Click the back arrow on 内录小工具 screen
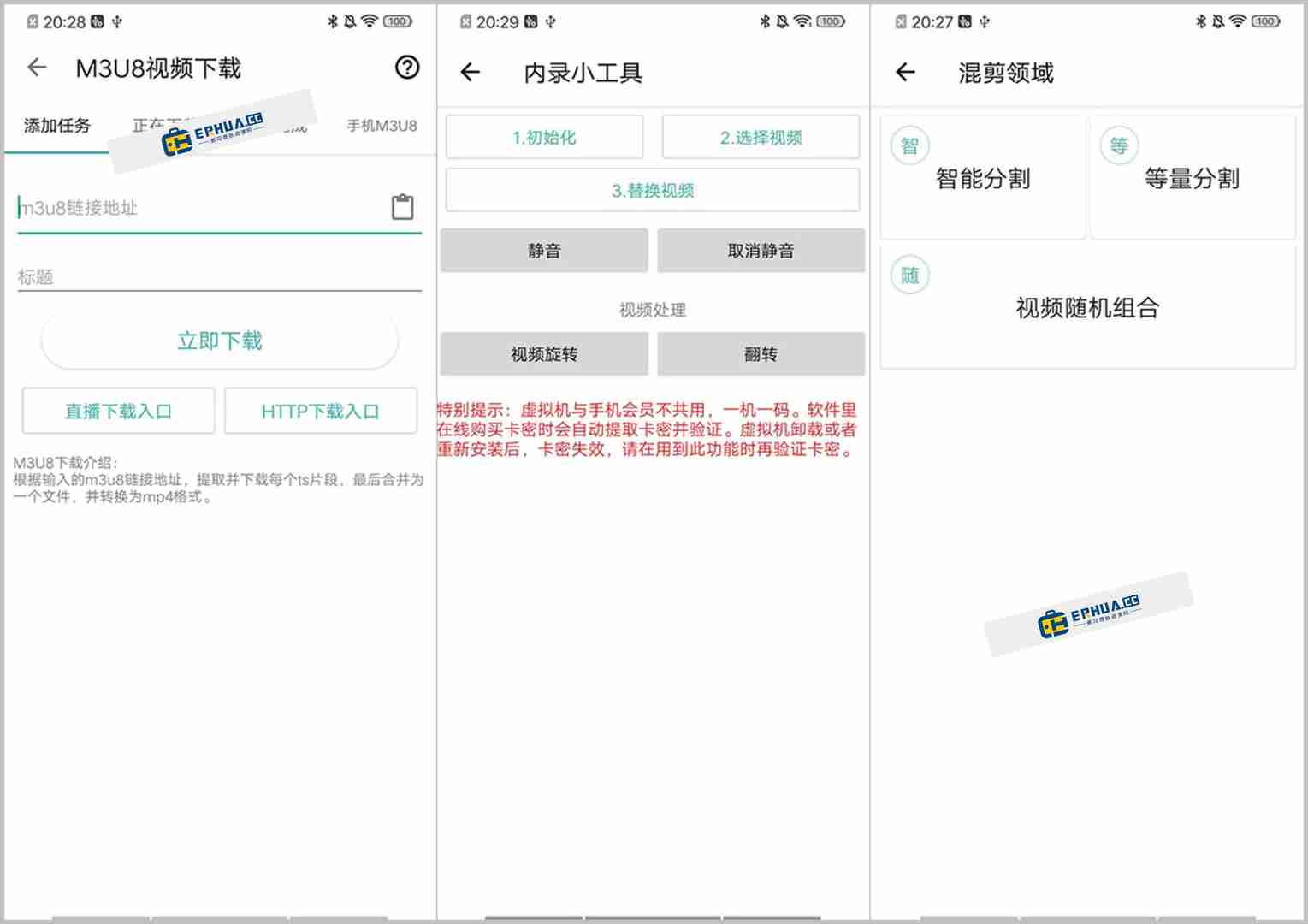1308x924 pixels. point(470,74)
